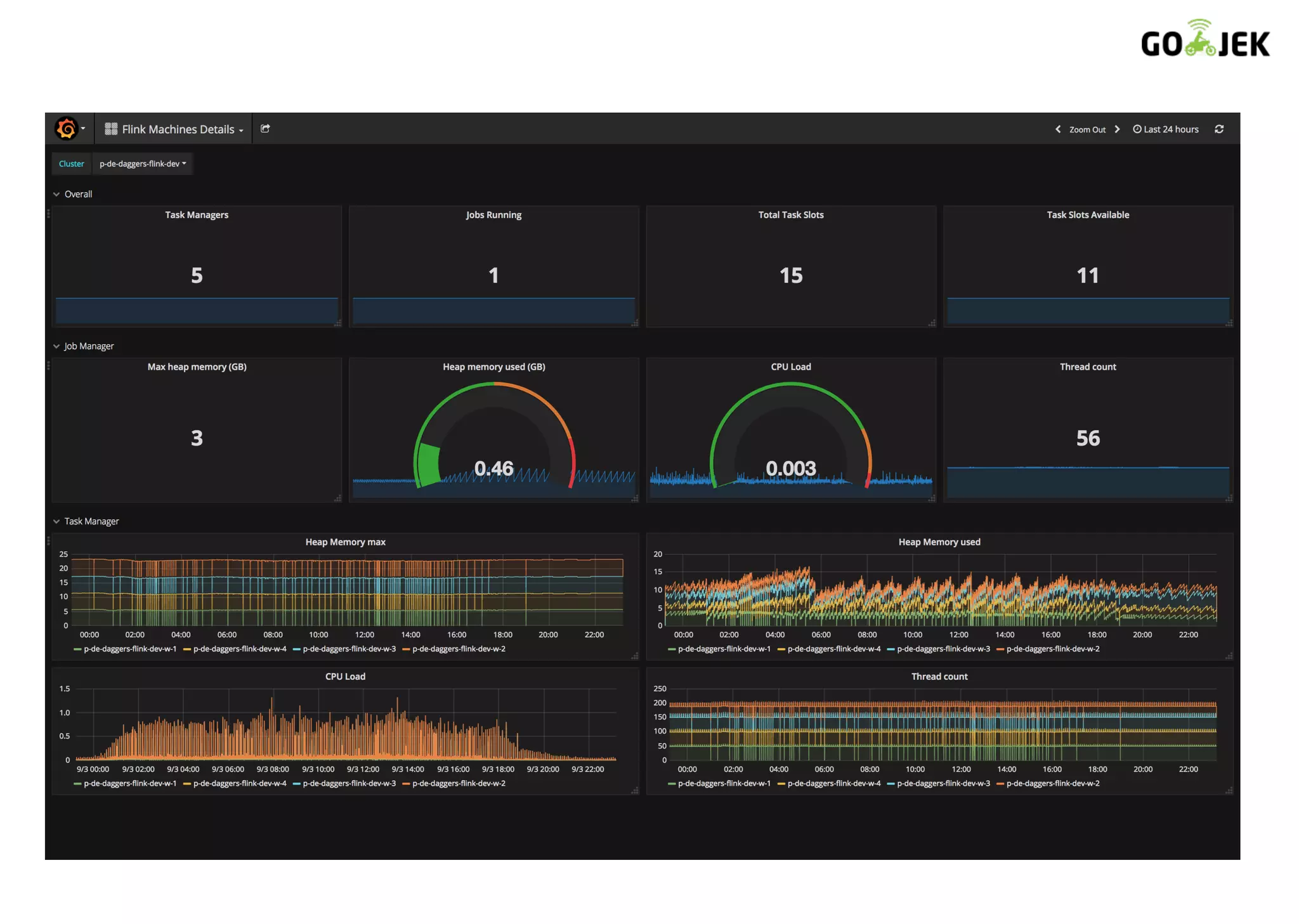Click the orange w-2 legend color swatch in Heap Memory used
The width and height of the screenshot is (1299, 924).
(1001, 649)
